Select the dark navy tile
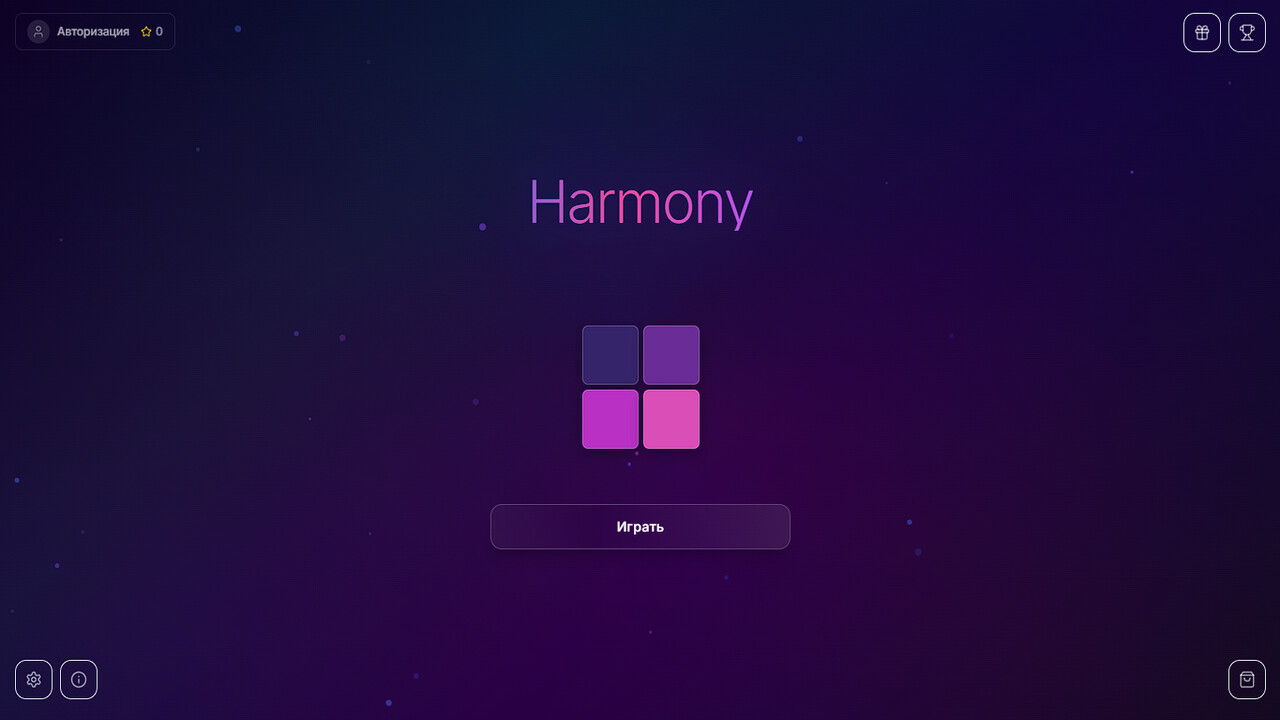 [610, 354]
